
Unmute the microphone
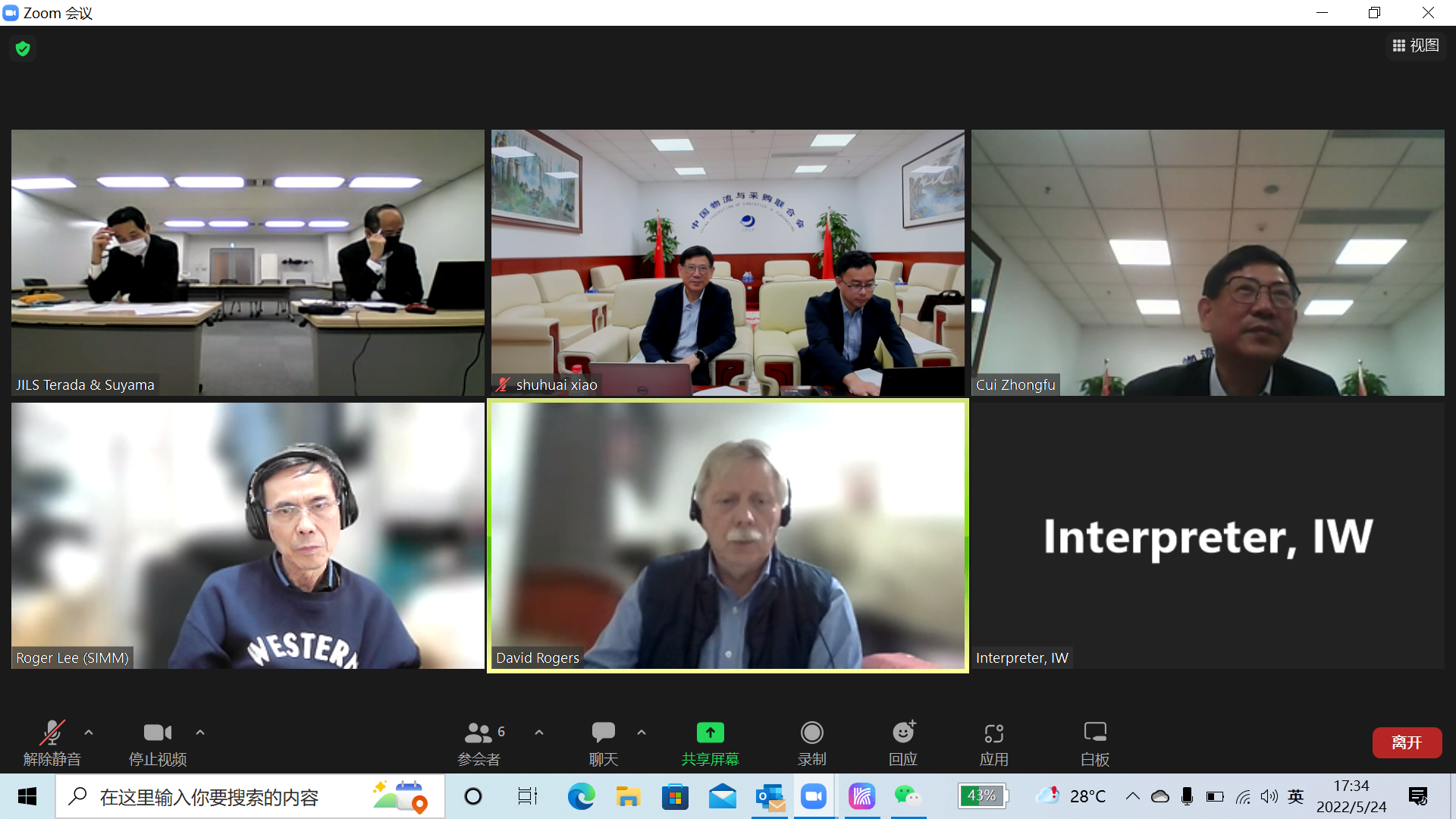[x=52, y=733]
